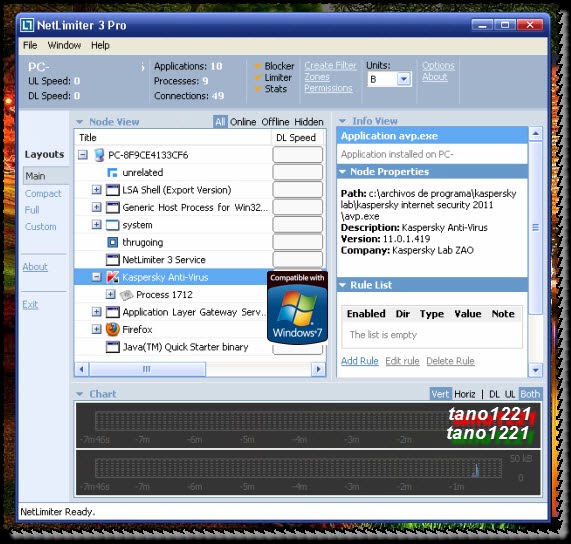Show only UL in chart
Image resolution: width=571 pixels, height=544 pixels.
tap(510, 394)
